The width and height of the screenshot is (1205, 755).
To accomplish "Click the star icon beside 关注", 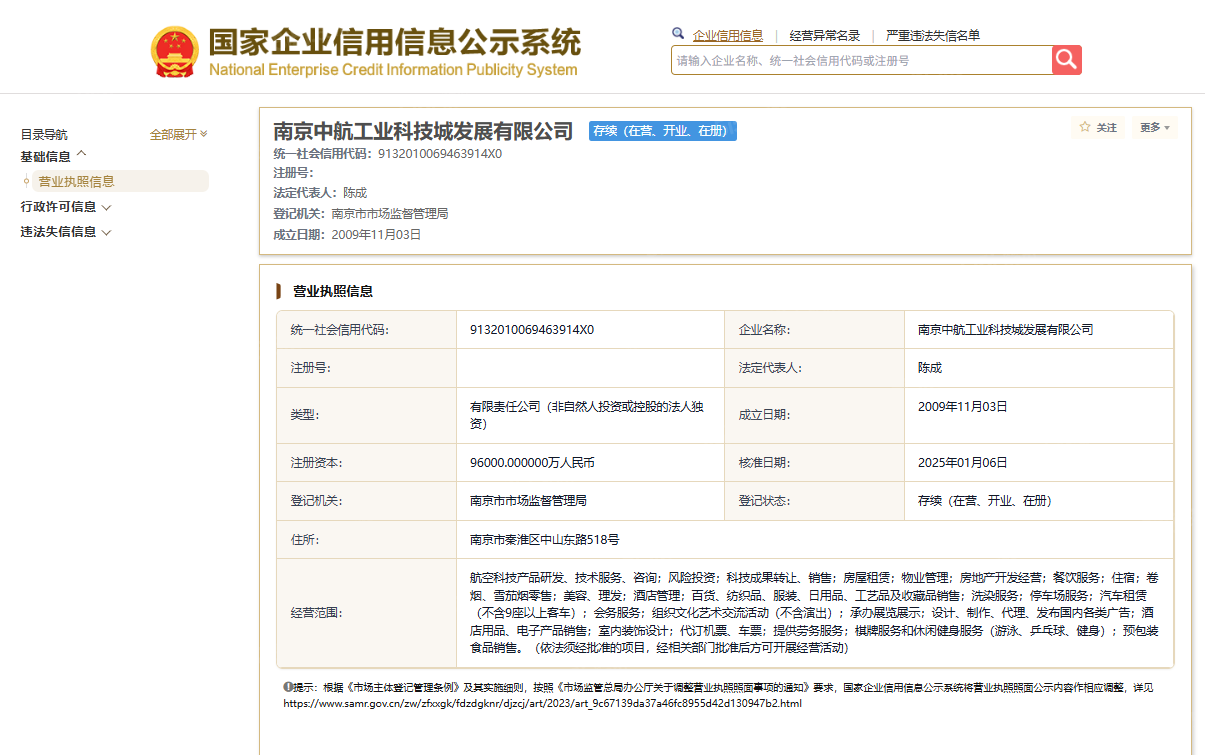I will [1085, 127].
